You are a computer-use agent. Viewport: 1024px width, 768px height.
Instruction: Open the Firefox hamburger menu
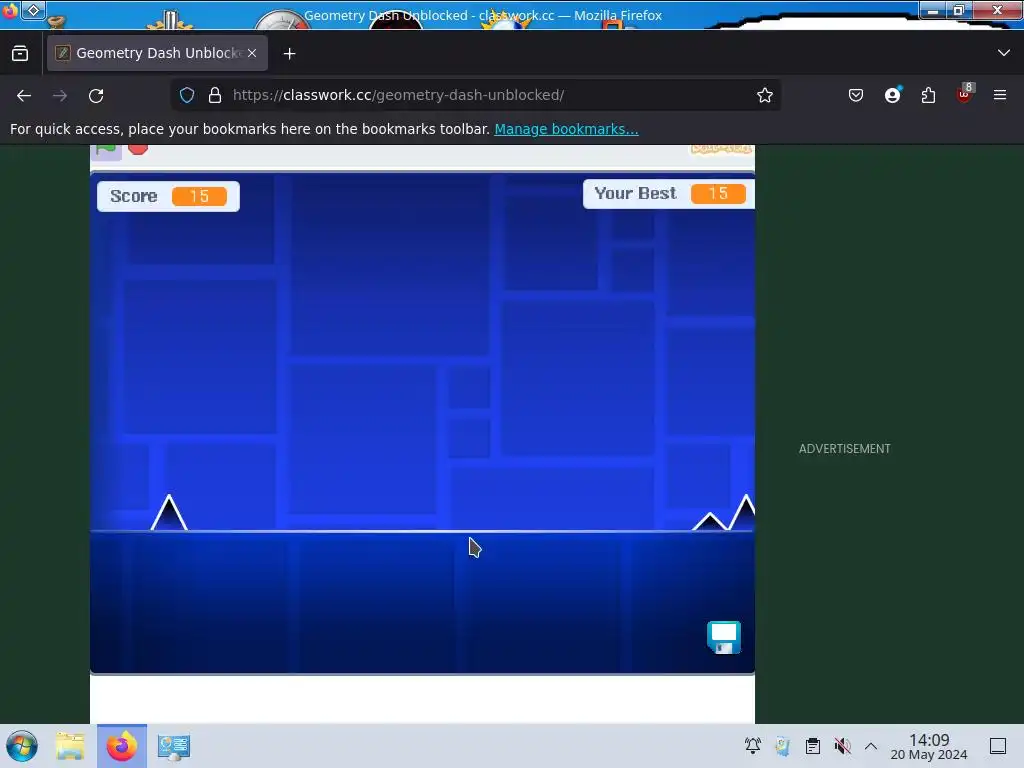1000,95
